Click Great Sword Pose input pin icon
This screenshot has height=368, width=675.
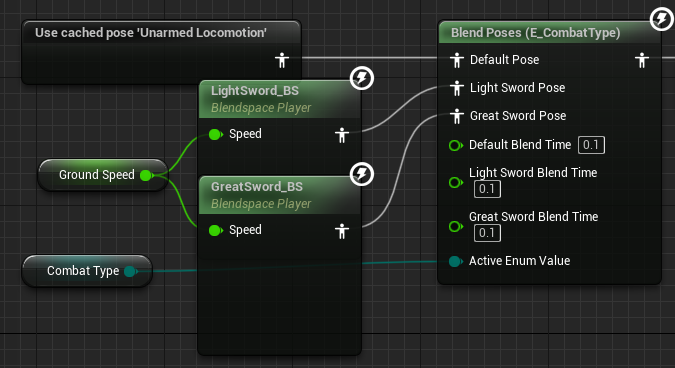point(456,116)
